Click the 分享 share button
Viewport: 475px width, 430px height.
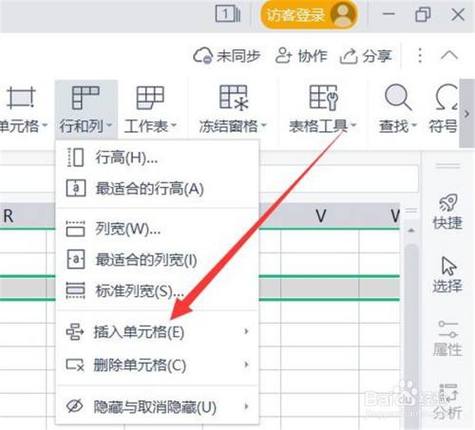tap(366, 56)
